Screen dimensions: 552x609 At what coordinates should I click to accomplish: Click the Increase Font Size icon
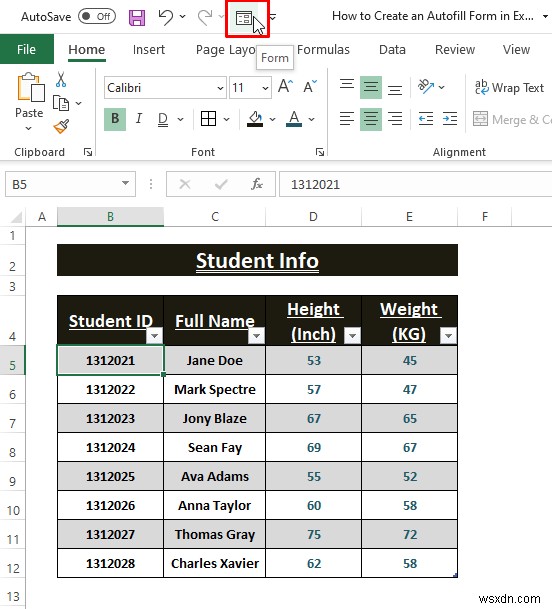[x=286, y=86]
